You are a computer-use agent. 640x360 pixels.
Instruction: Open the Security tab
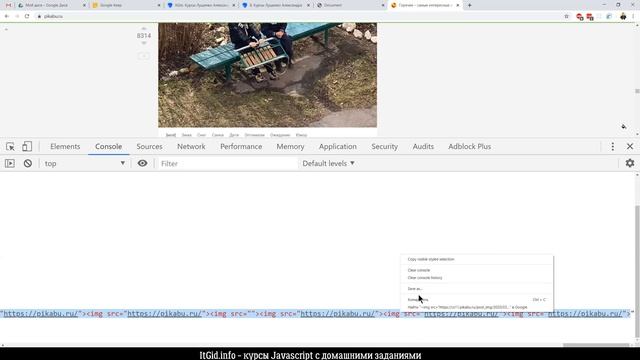[384, 147]
